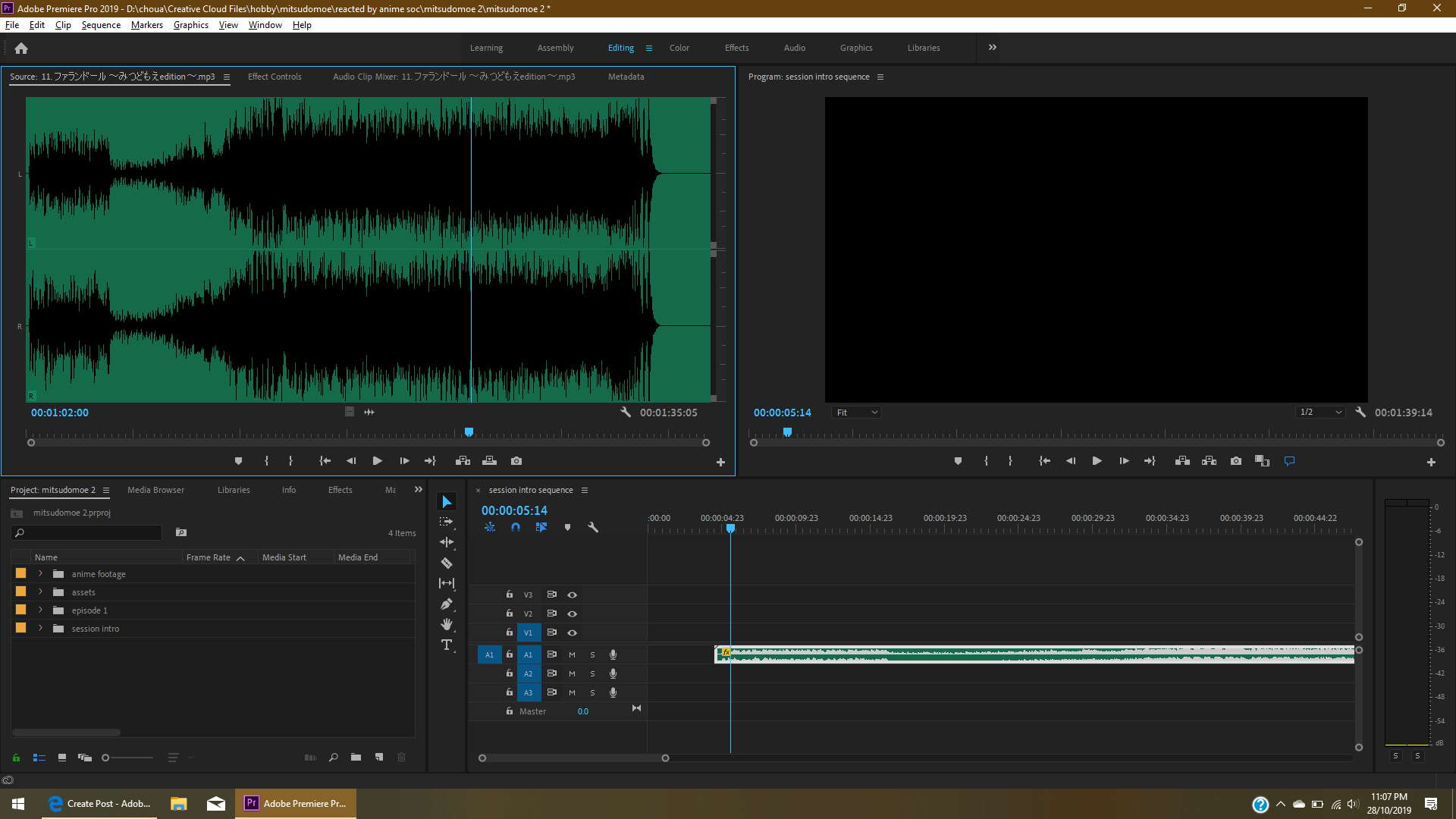Image resolution: width=1456 pixels, height=819 pixels.
Task: Switch to the Media Browser panel
Action: (x=155, y=489)
